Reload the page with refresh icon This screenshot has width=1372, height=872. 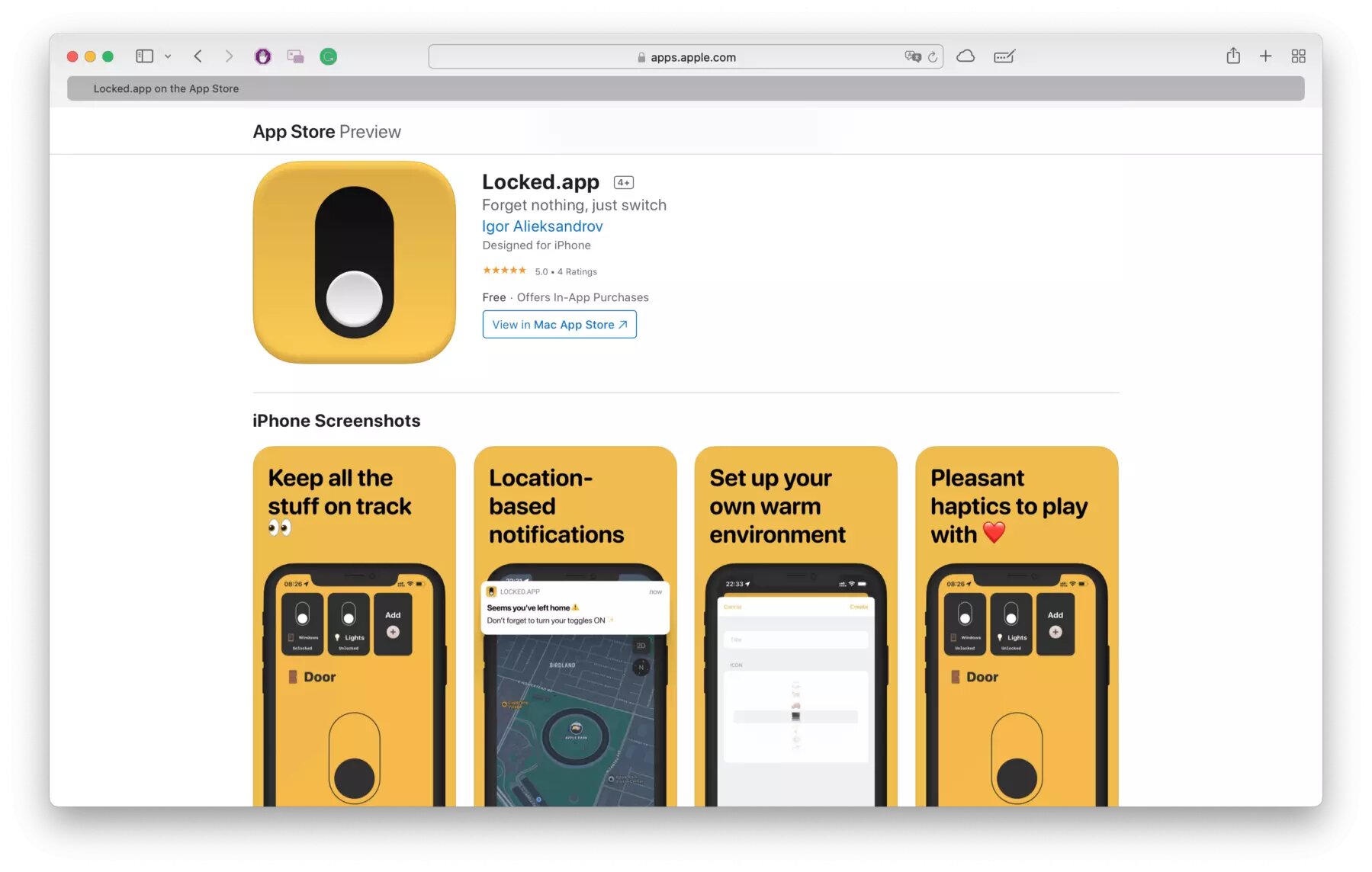click(932, 57)
